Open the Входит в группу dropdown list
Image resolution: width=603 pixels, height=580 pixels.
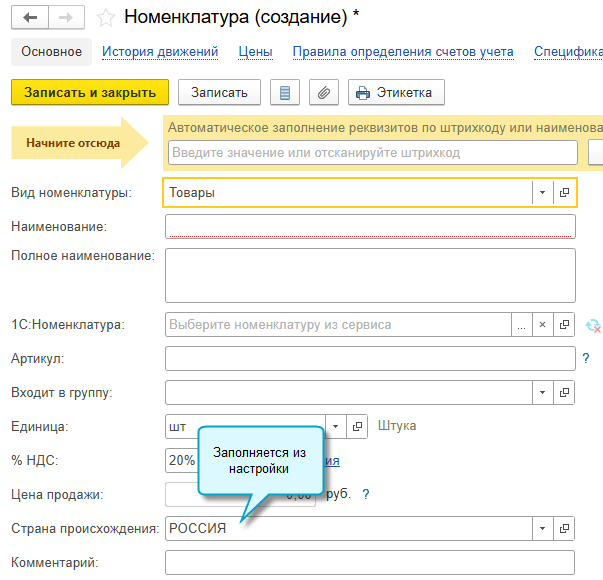point(542,392)
